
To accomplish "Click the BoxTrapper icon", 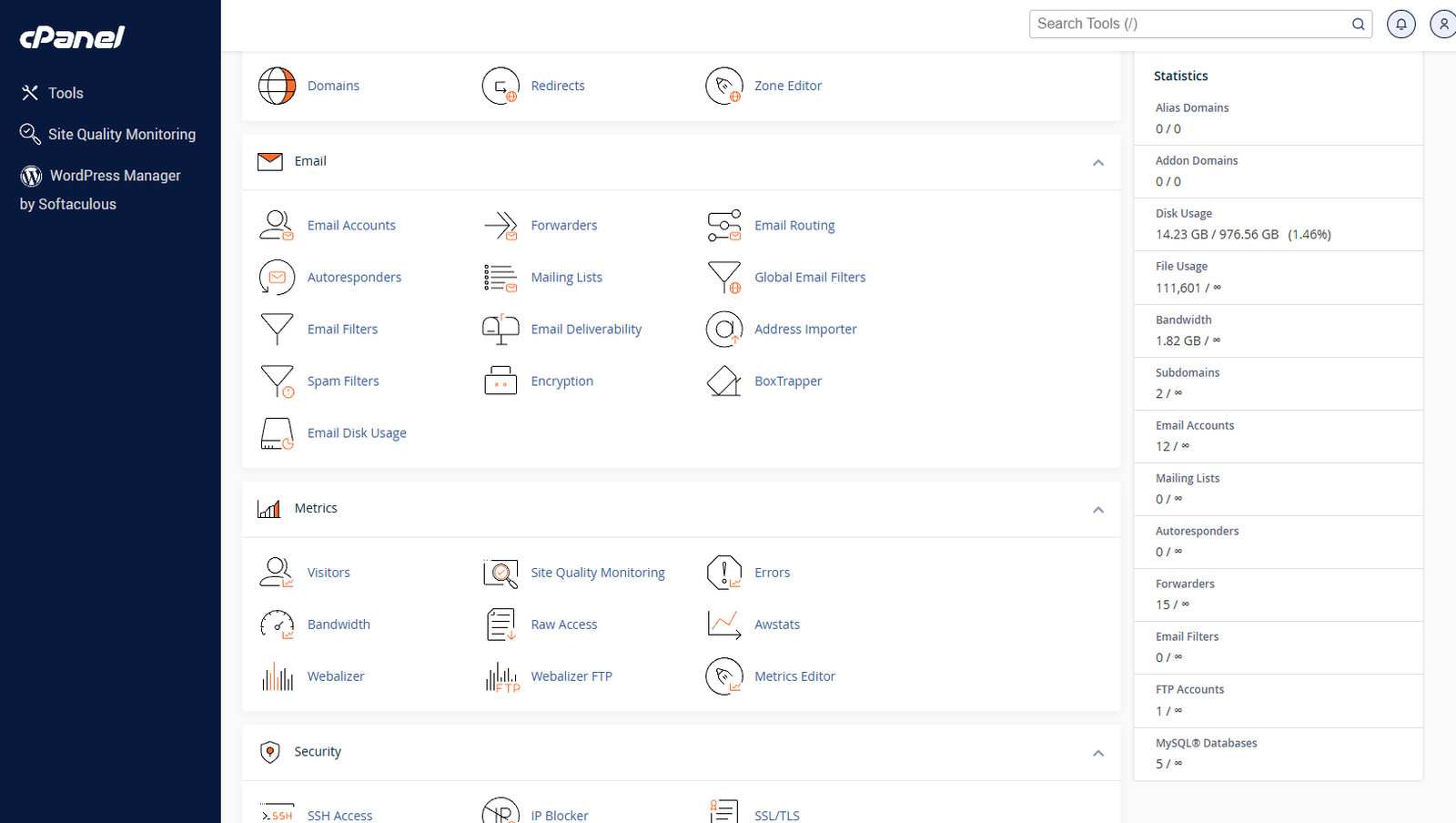I will [724, 381].
